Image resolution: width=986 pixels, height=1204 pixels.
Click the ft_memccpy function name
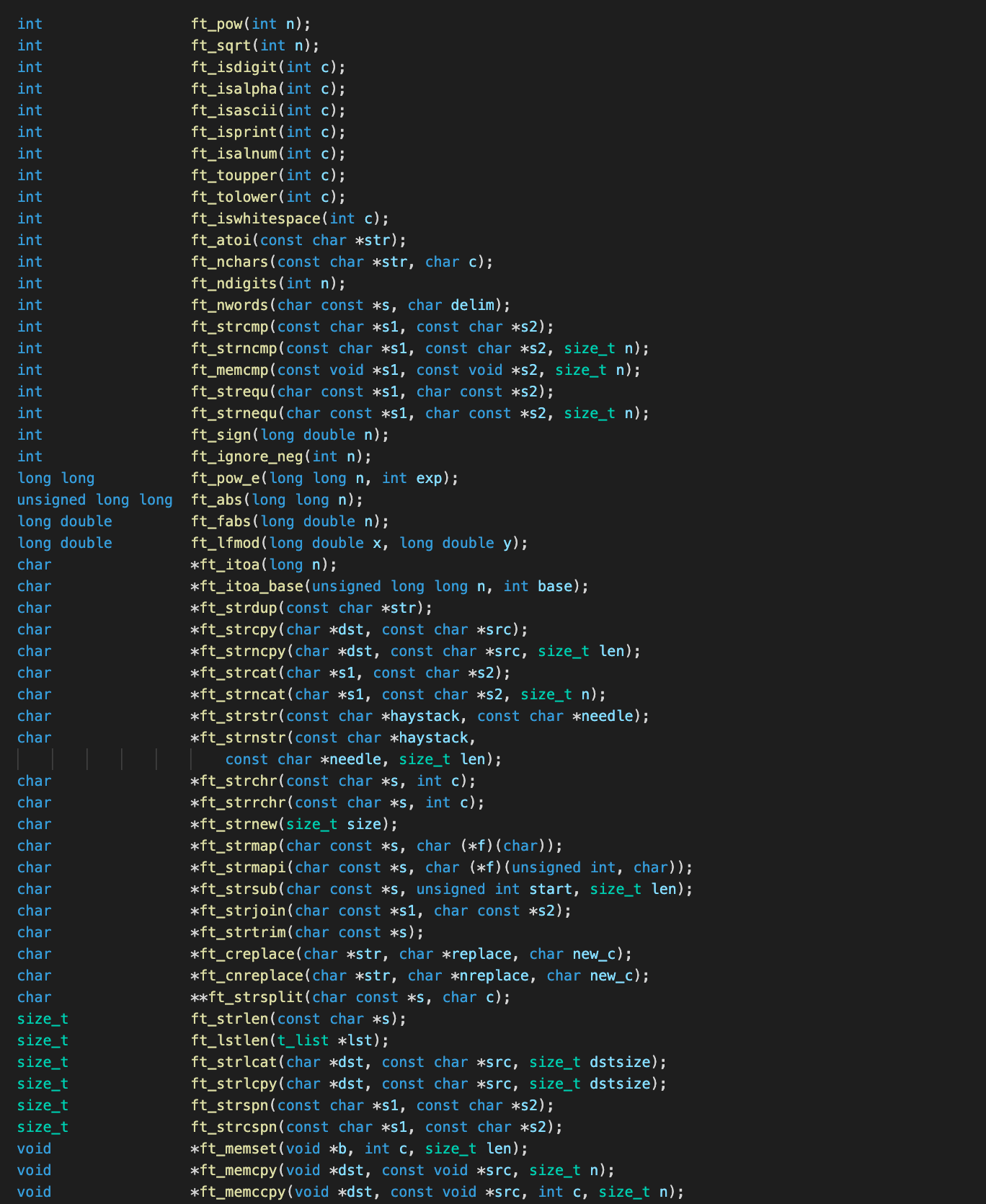243,1192
